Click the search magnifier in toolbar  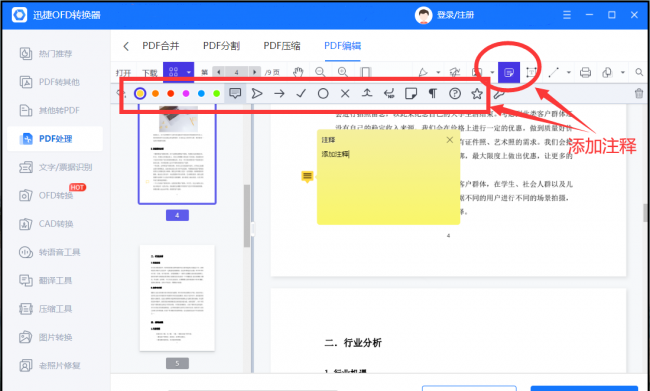pos(639,73)
